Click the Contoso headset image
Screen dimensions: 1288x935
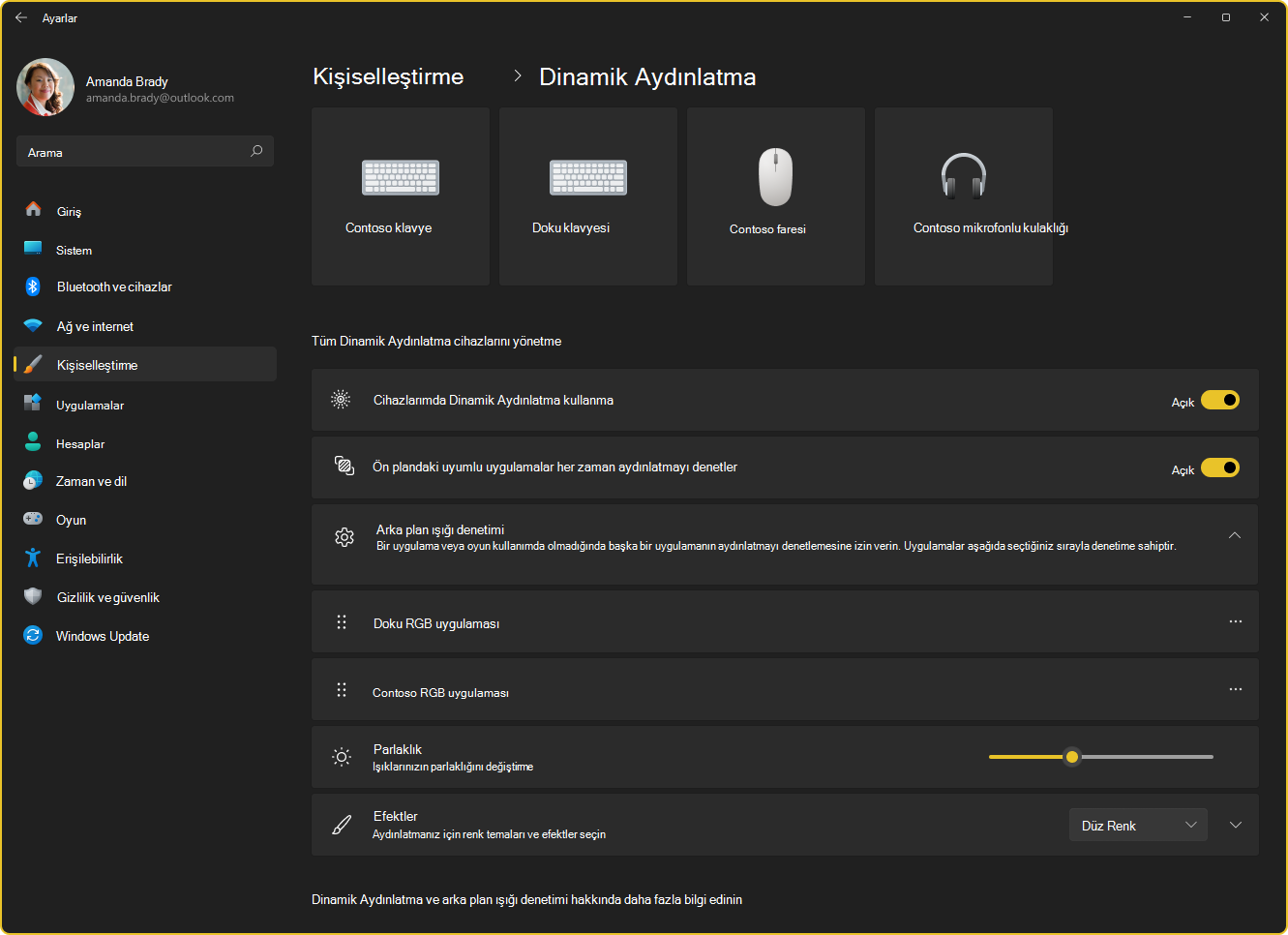(964, 176)
